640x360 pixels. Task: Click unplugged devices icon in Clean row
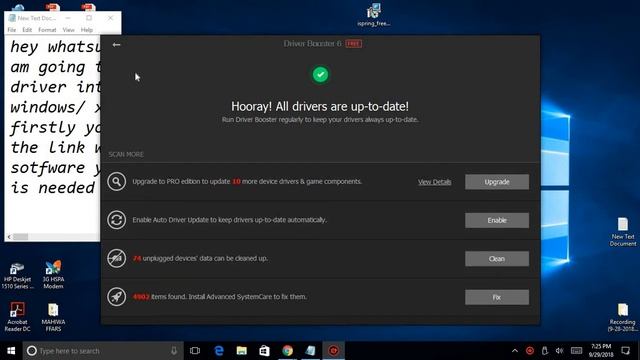(x=116, y=258)
